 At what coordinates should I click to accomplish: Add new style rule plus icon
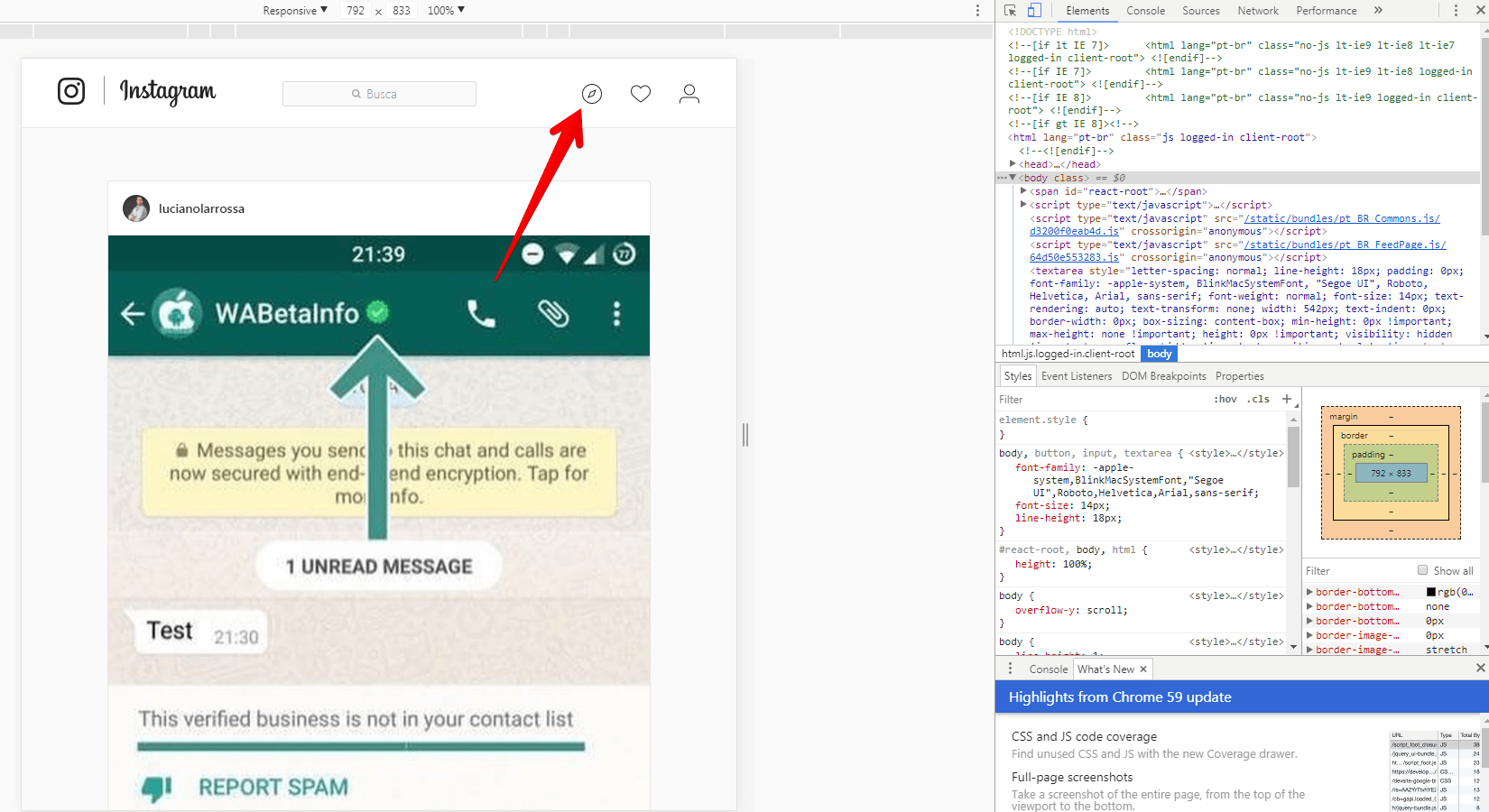coord(1287,399)
